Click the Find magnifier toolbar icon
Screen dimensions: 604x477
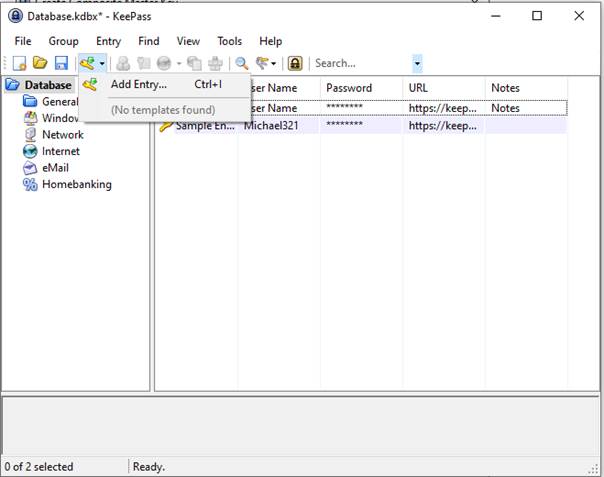(x=242, y=64)
